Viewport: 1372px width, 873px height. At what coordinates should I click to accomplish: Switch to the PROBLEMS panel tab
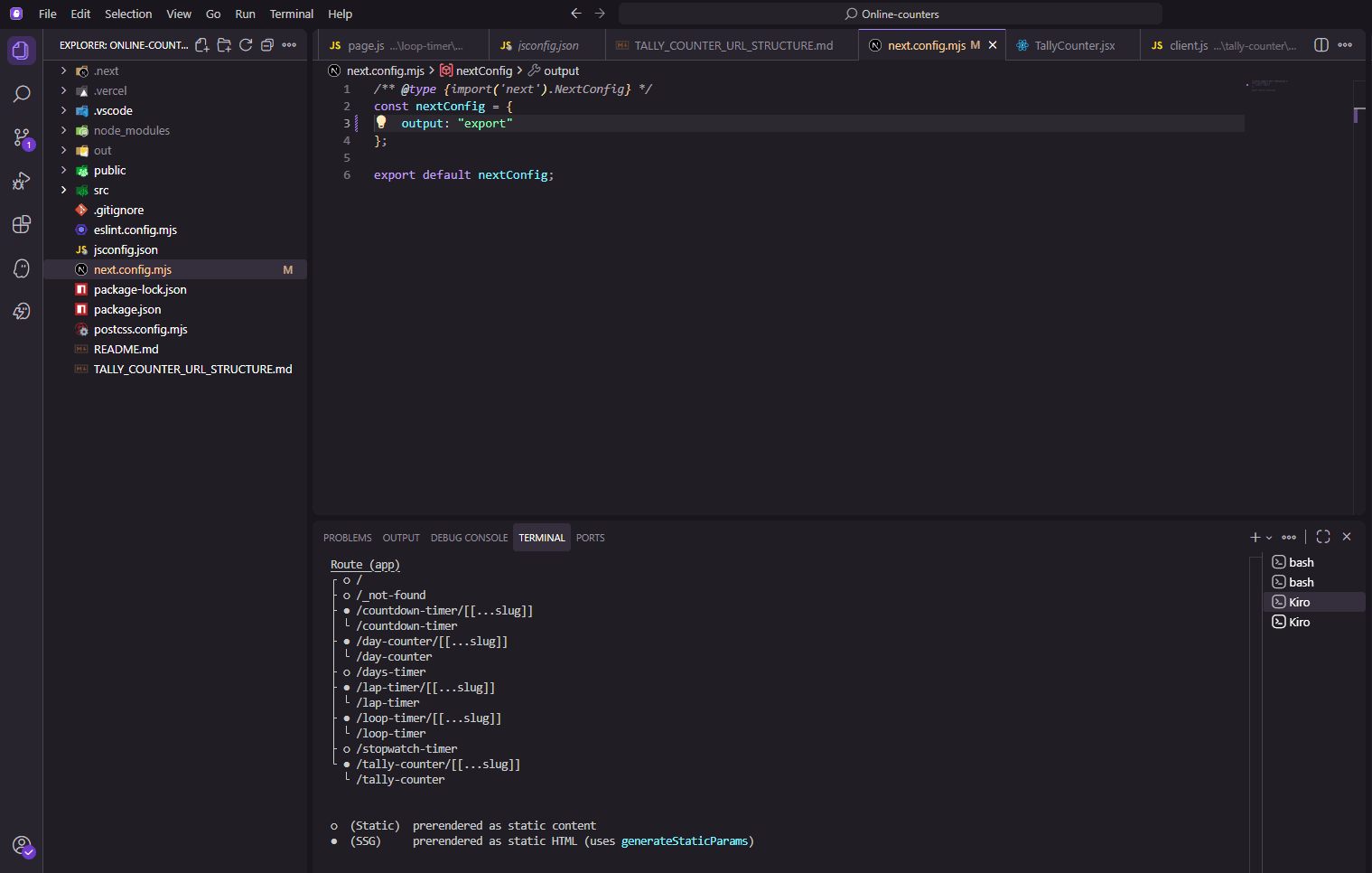pos(347,538)
